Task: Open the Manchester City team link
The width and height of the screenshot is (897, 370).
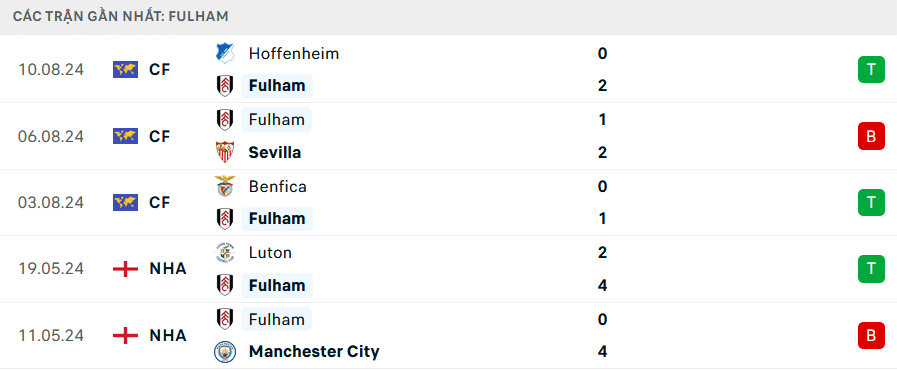Action: point(314,351)
